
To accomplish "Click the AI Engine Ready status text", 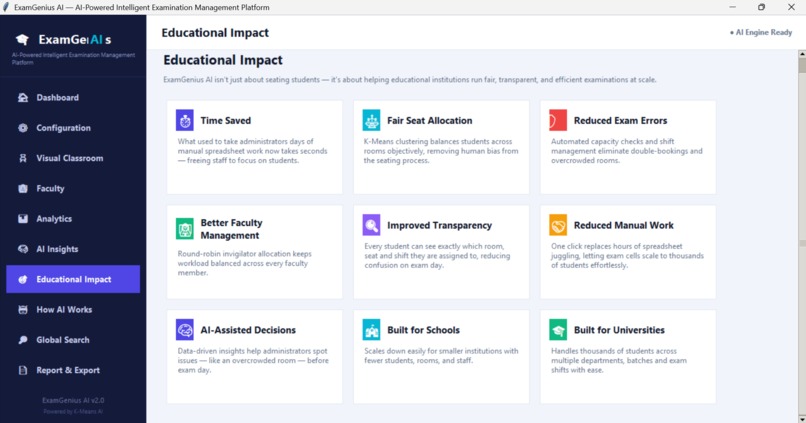I will [761, 32].
